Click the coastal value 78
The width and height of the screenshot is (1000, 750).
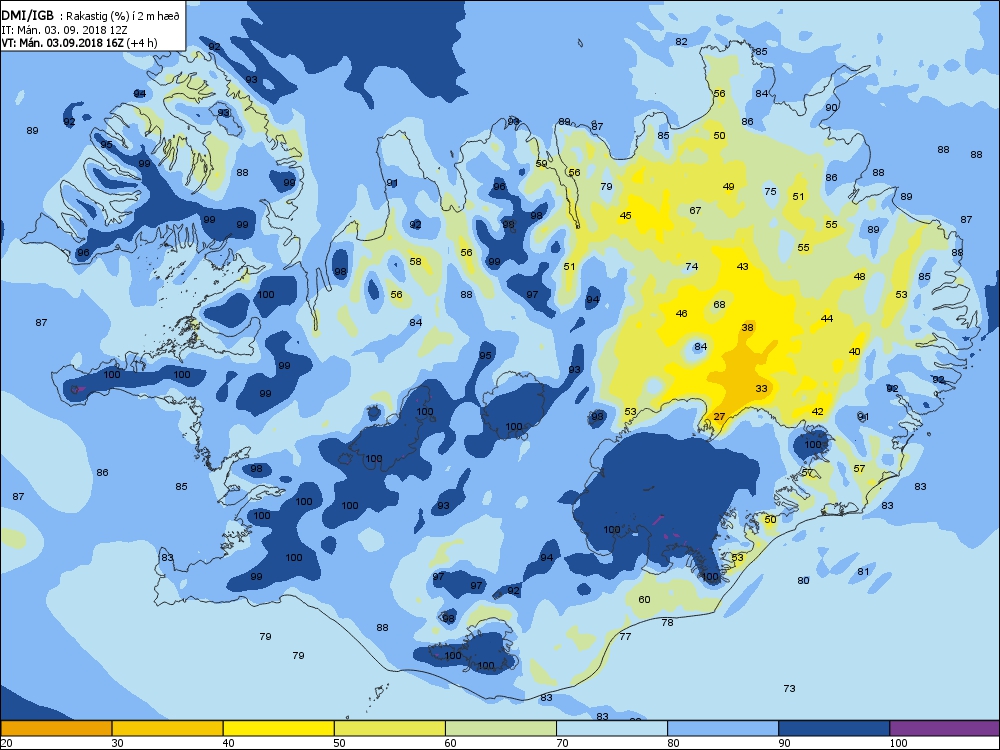click(x=667, y=622)
